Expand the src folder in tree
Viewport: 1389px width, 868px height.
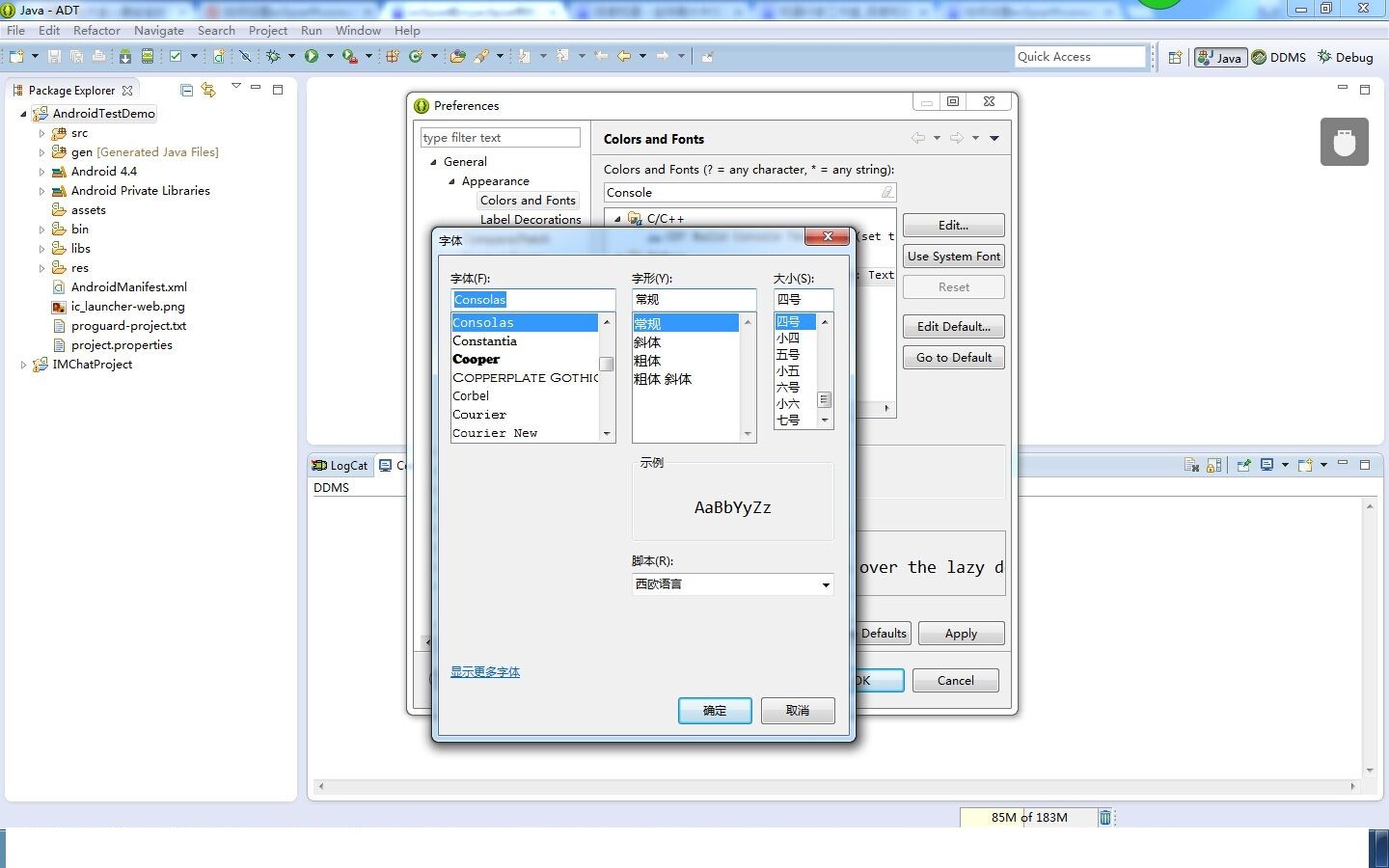41,133
